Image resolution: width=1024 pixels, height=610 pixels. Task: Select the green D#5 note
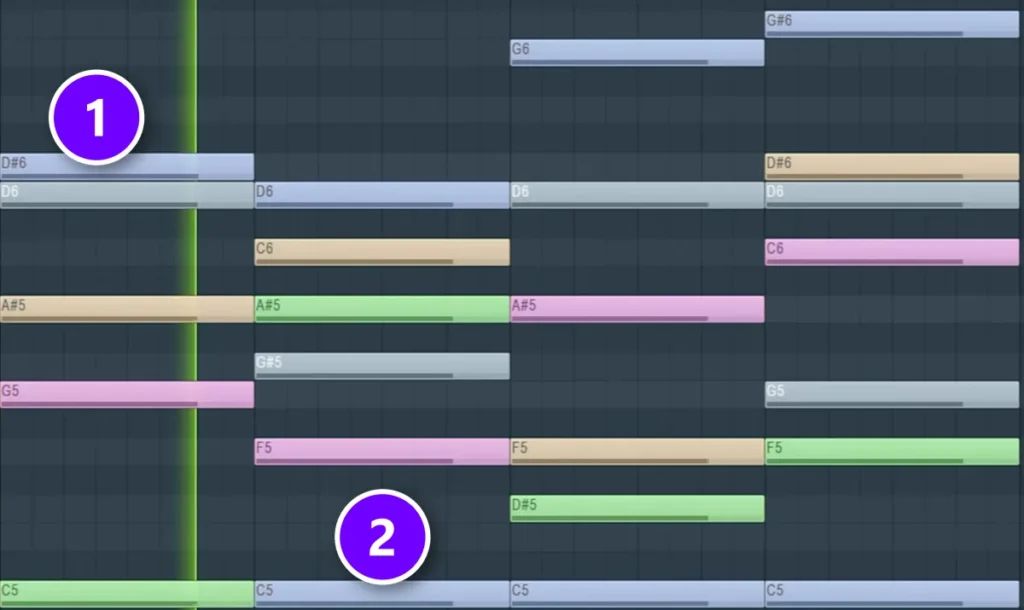coord(637,508)
